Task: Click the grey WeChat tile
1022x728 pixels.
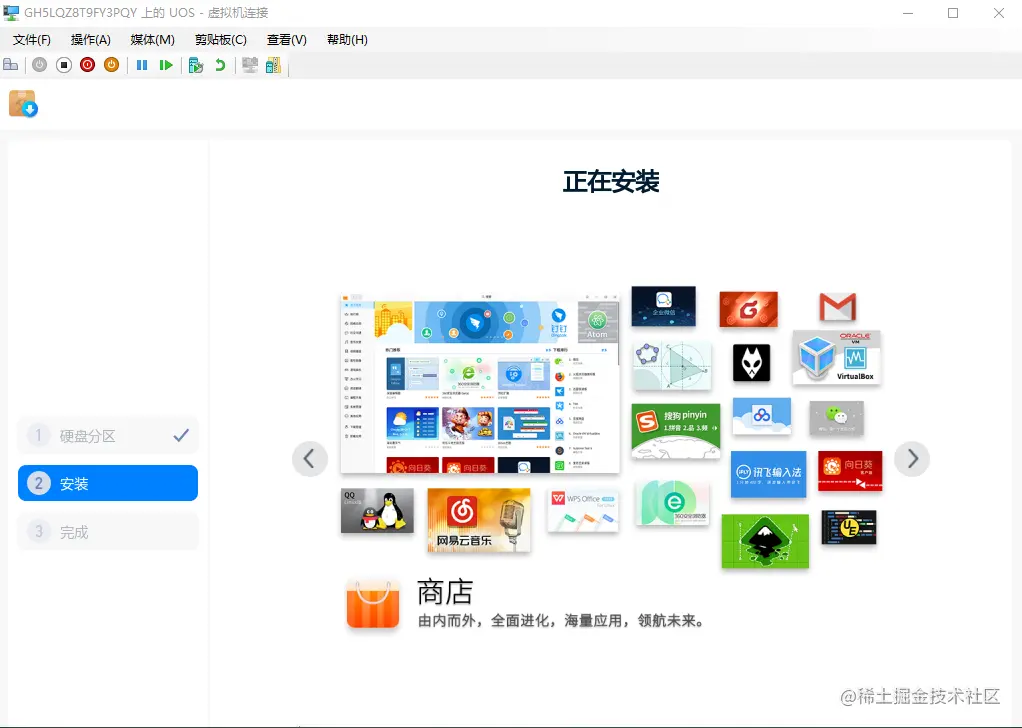Action: 837,418
